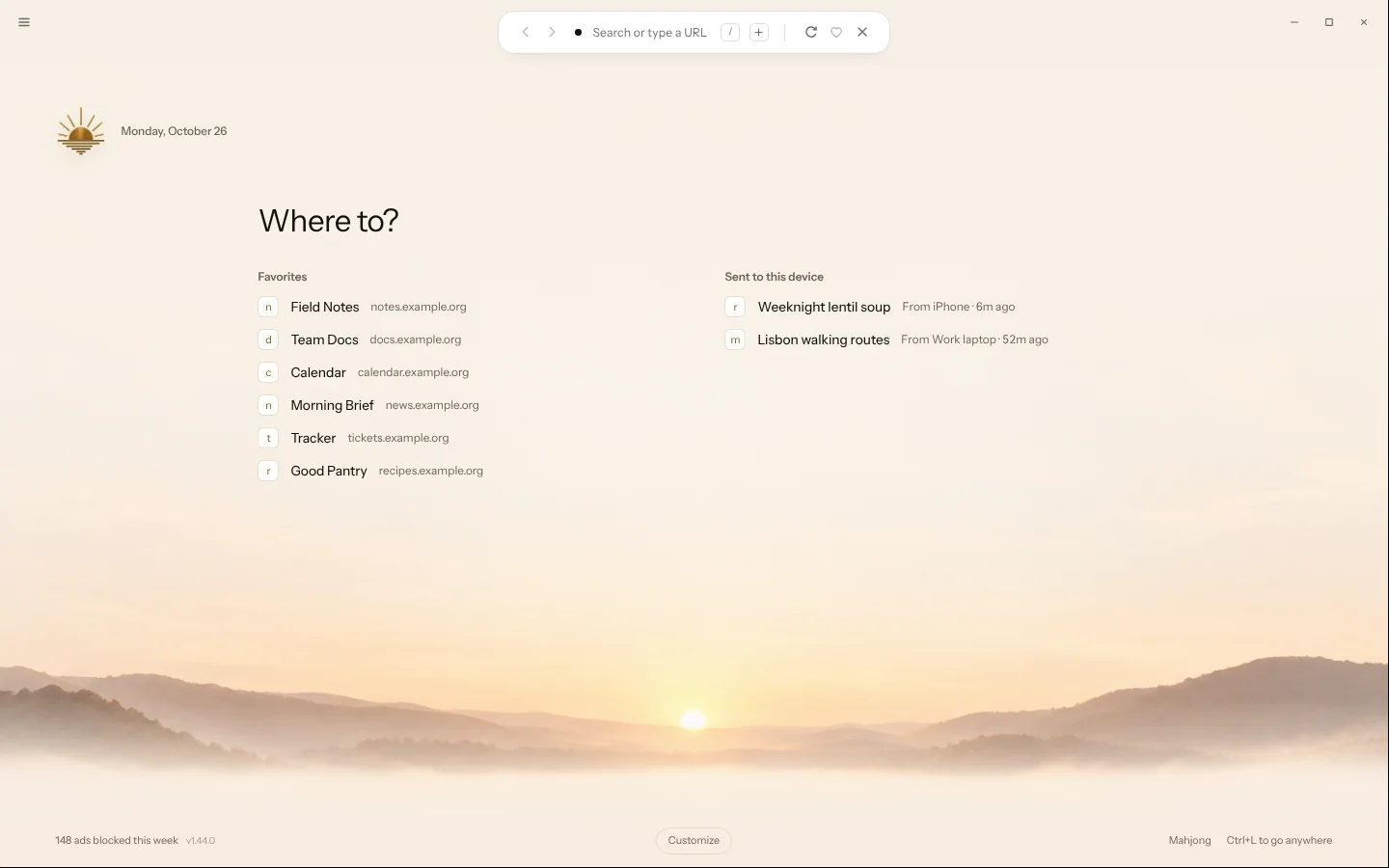Screen dimensions: 1389x868
Task: Go forward with the right arrow
Action: click(552, 32)
